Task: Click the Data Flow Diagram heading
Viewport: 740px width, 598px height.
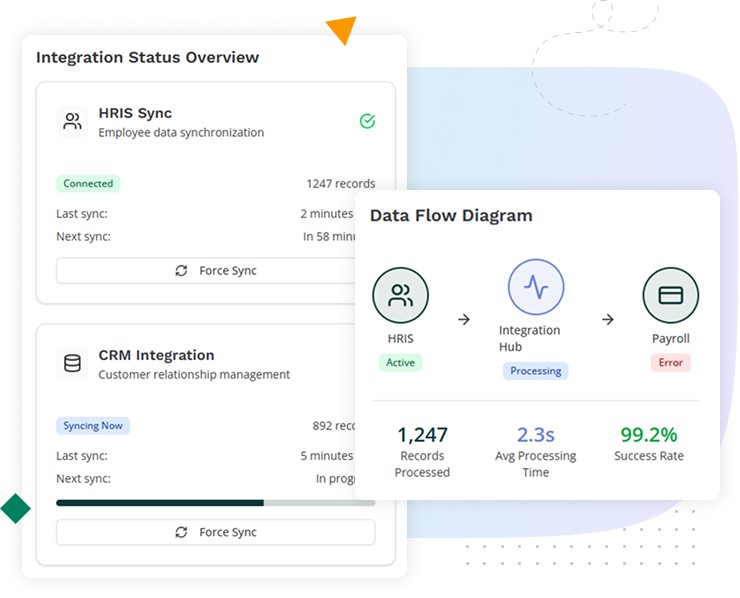Action: [x=451, y=216]
